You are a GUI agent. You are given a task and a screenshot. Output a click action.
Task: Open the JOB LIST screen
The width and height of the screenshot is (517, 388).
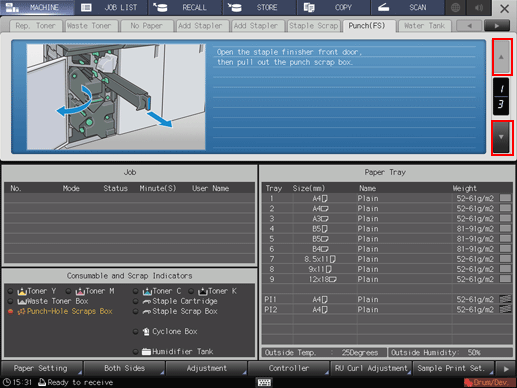click(111, 7)
